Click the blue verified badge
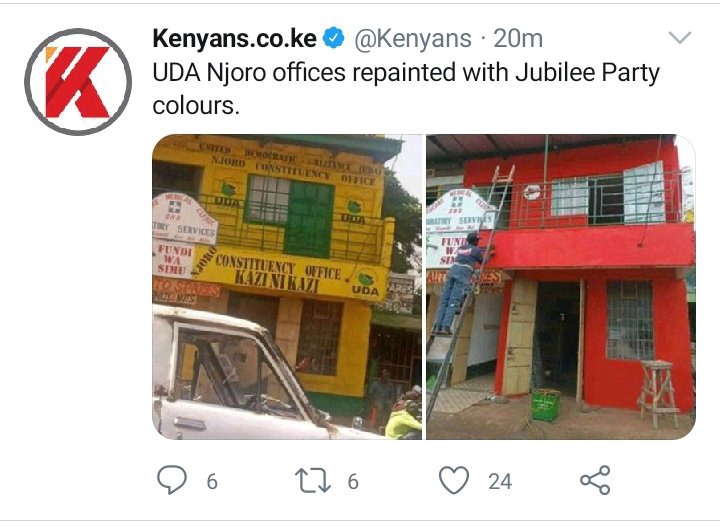This screenshot has width=720, height=530. pyautogui.click(x=334, y=38)
